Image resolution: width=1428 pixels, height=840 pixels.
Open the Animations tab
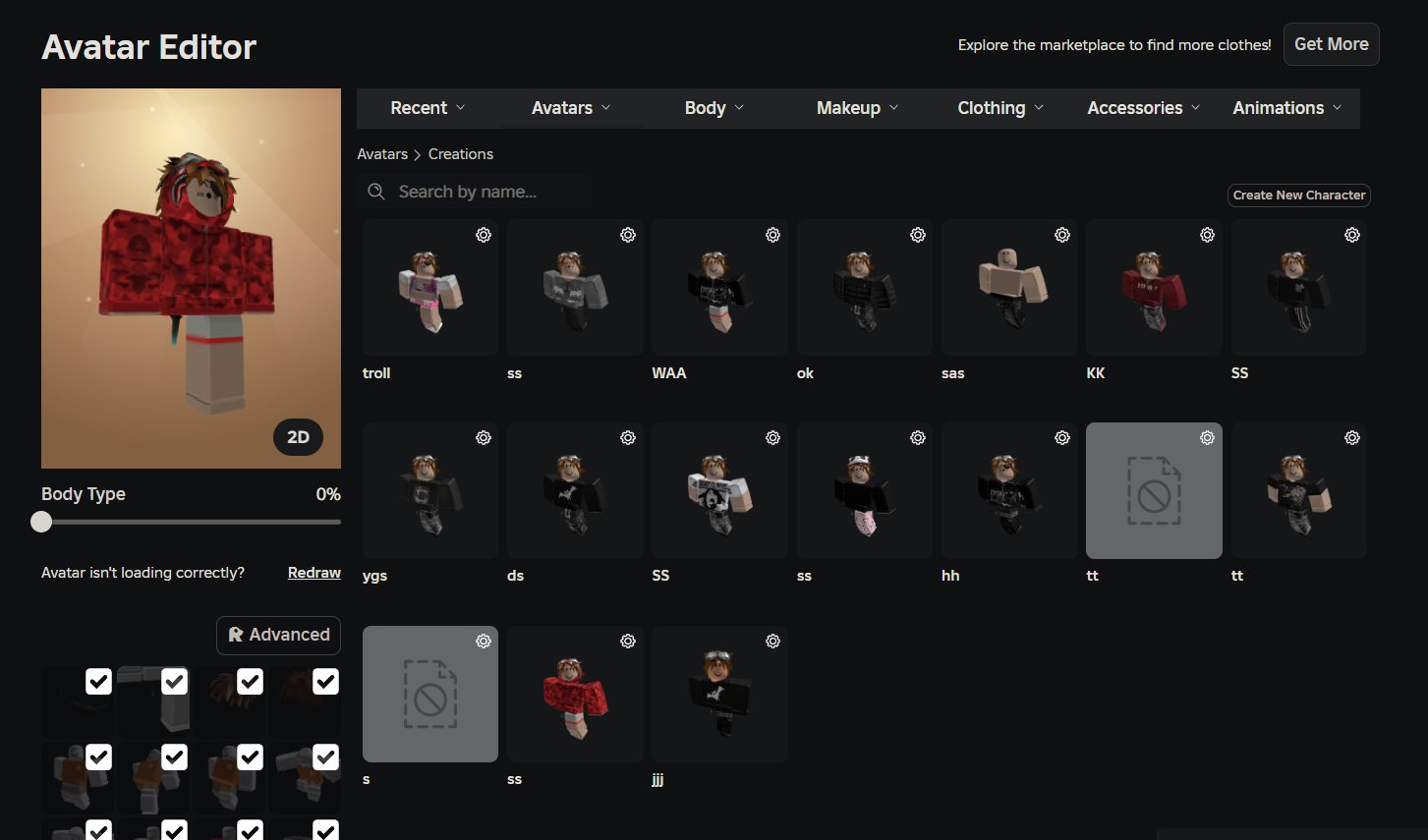pyautogui.click(x=1287, y=108)
